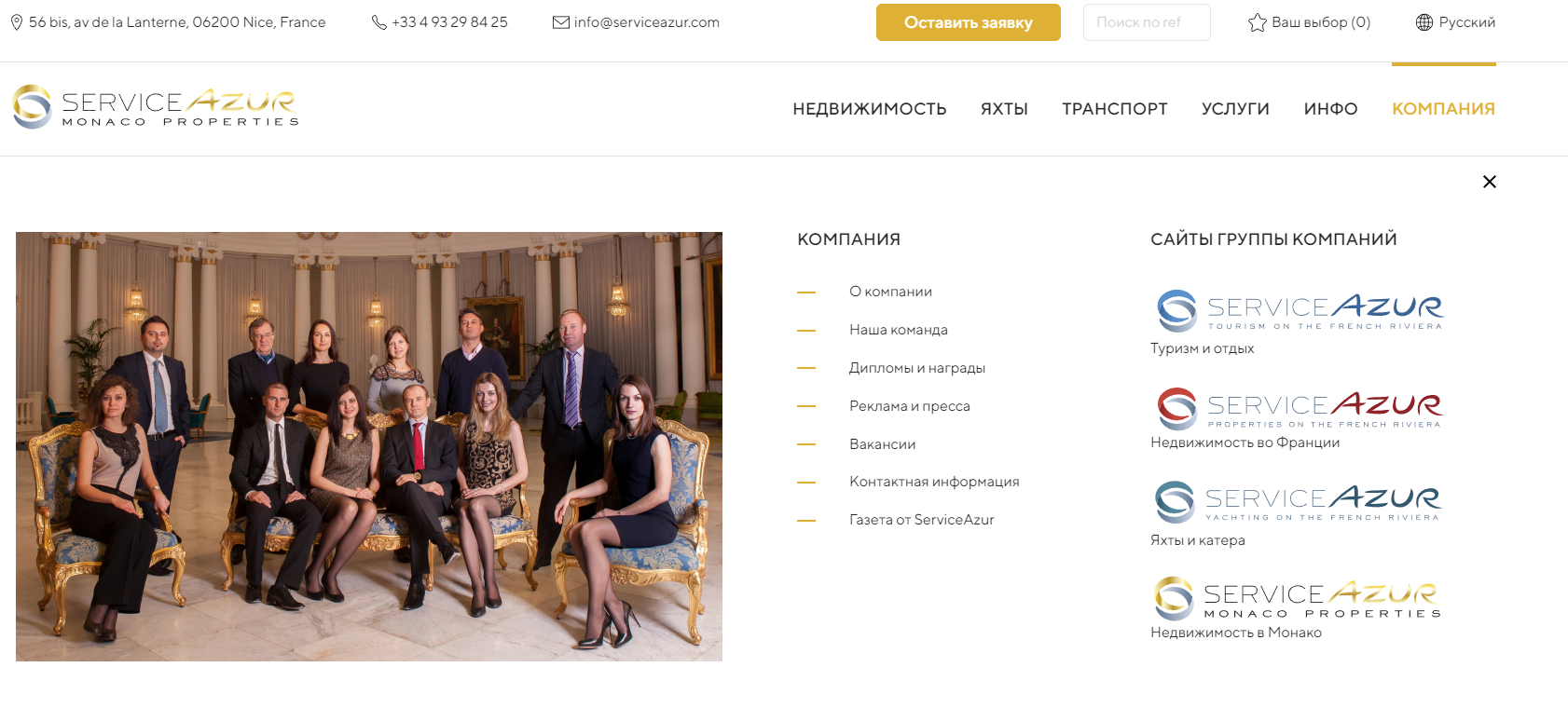Click the team group photo
Screen dimensions: 1568x708
[369, 446]
